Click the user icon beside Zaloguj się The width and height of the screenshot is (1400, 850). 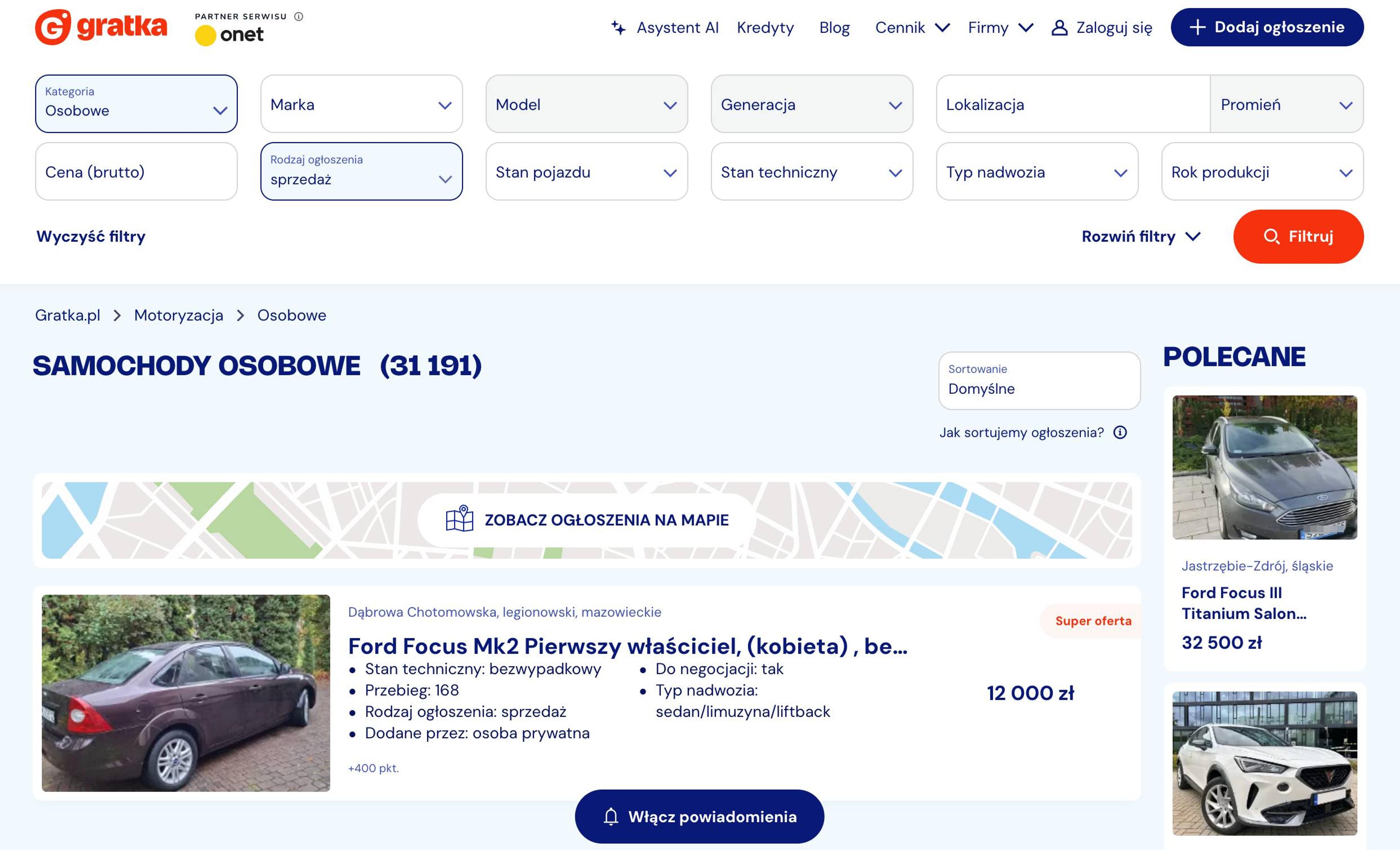(1059, 28)
